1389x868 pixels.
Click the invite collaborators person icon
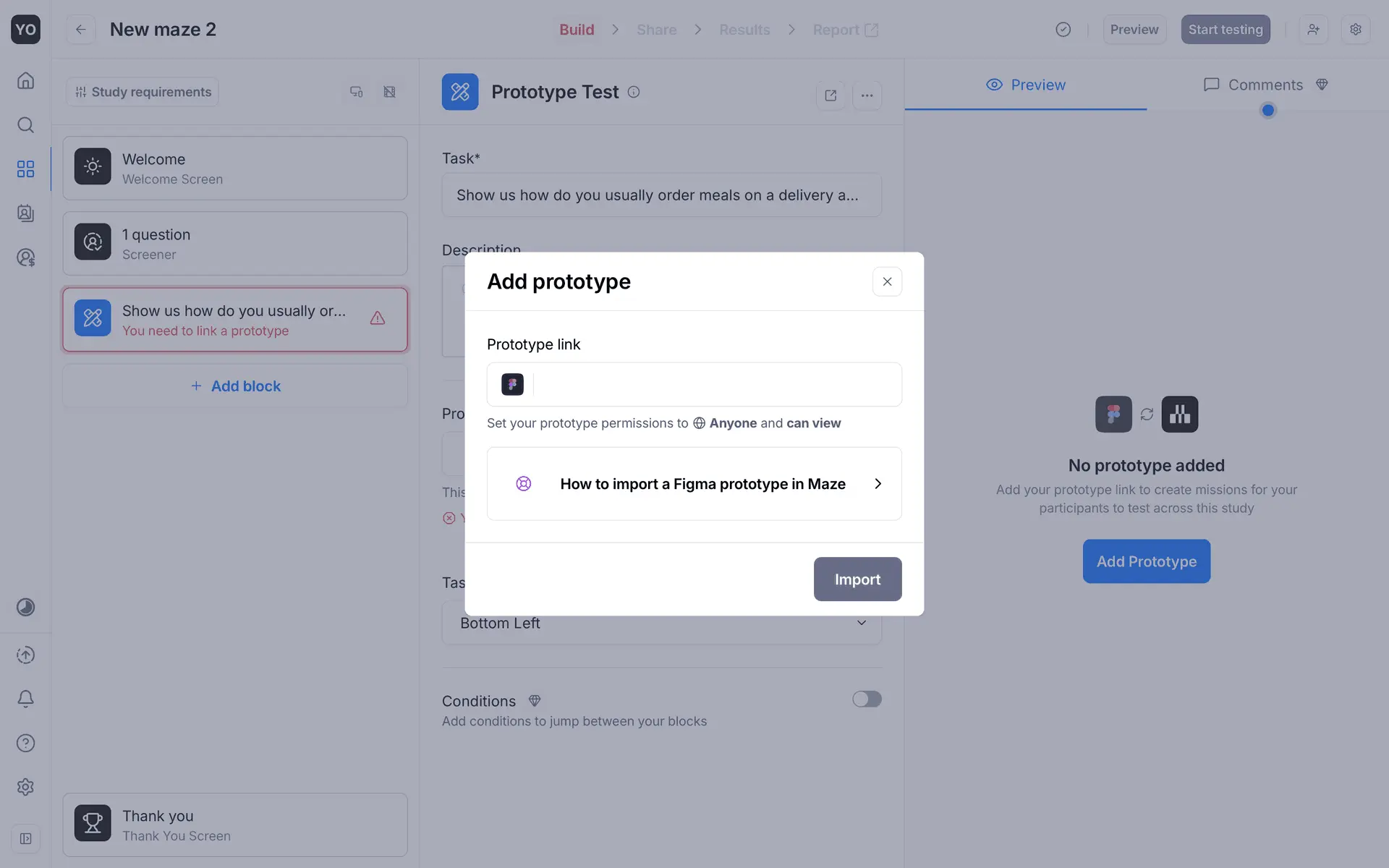[1313, 30]
